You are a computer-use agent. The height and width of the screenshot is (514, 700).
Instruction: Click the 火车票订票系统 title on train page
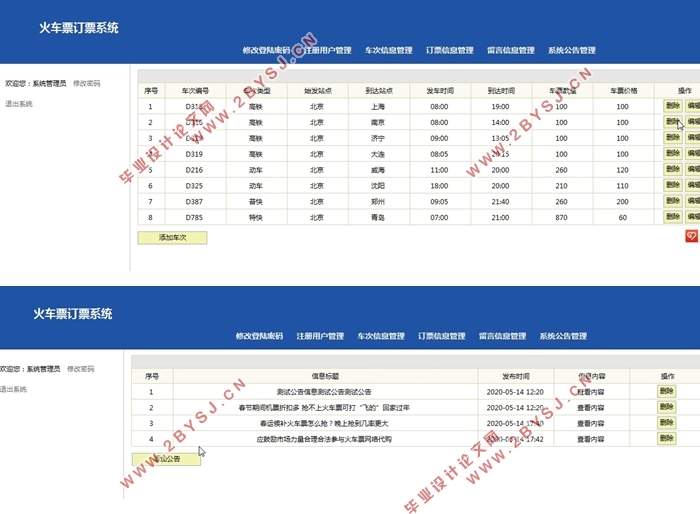tap(79, 28)
